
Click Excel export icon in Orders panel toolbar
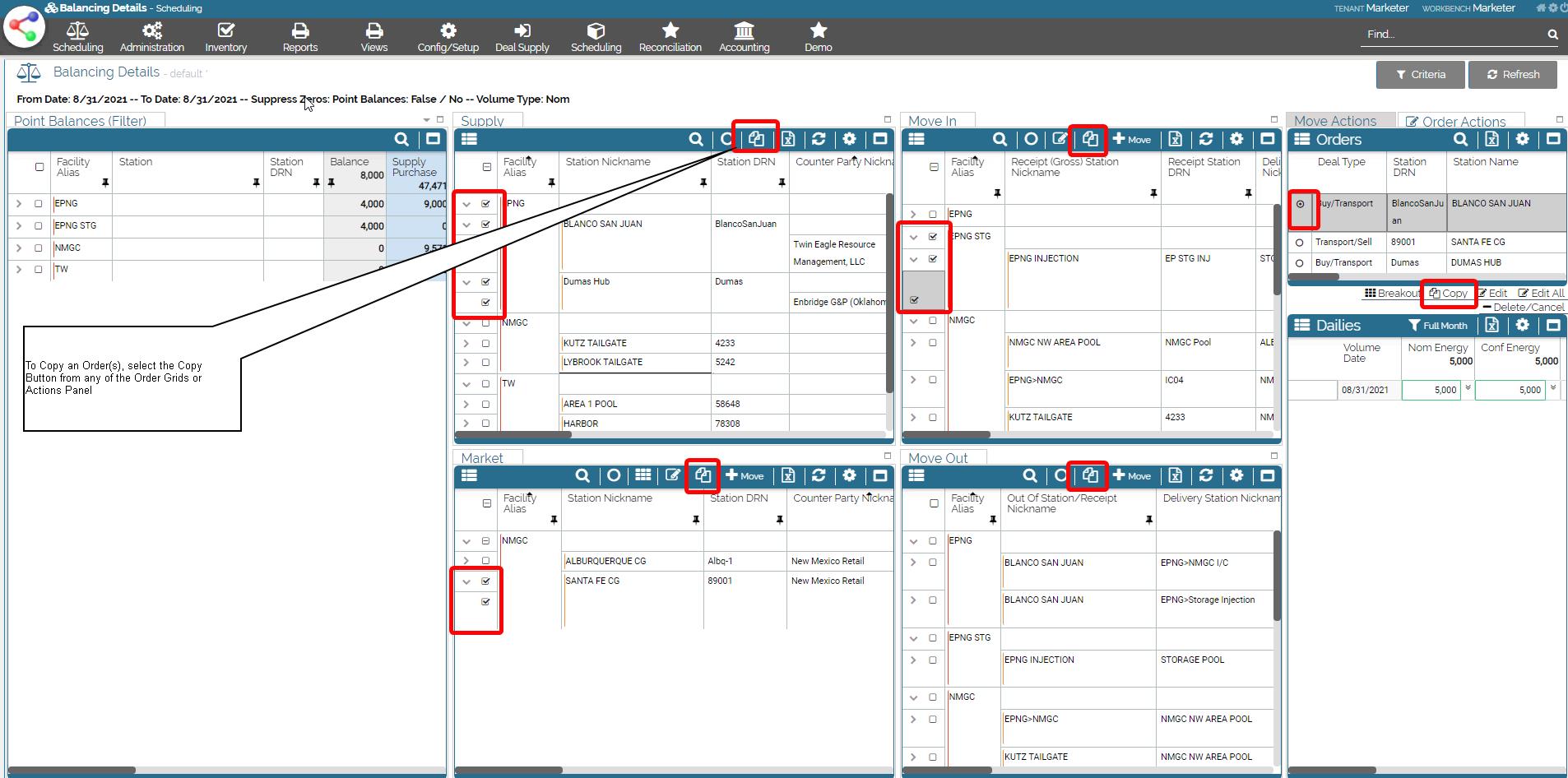[x=1491, y=139]
